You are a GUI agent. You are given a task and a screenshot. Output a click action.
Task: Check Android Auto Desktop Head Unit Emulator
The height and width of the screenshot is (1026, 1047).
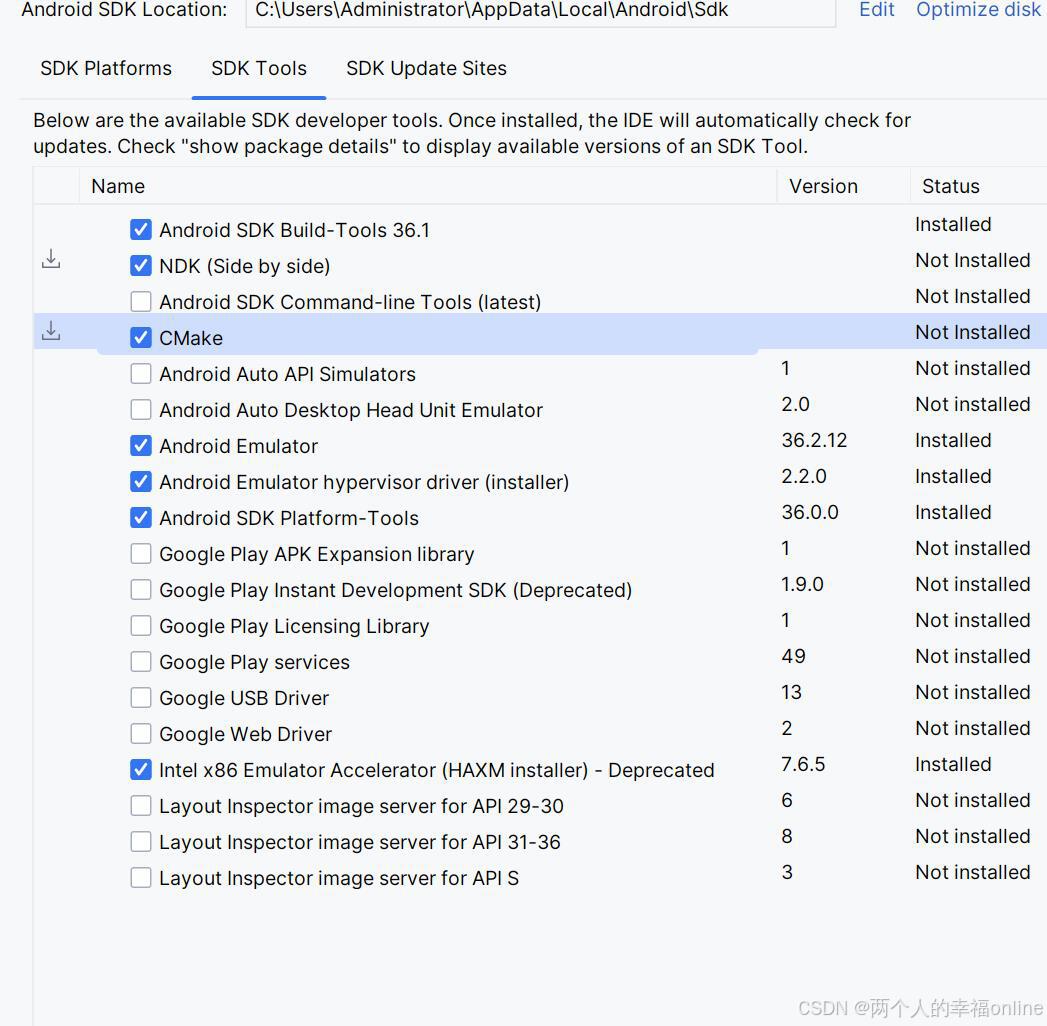(141, 410)
